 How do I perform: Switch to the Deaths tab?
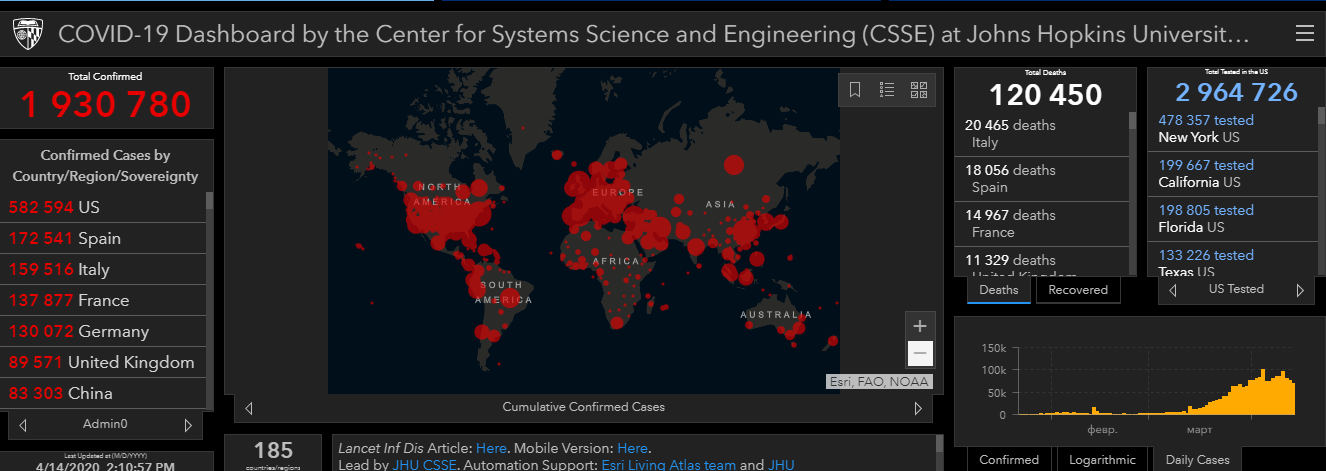[x=999, y=290]
